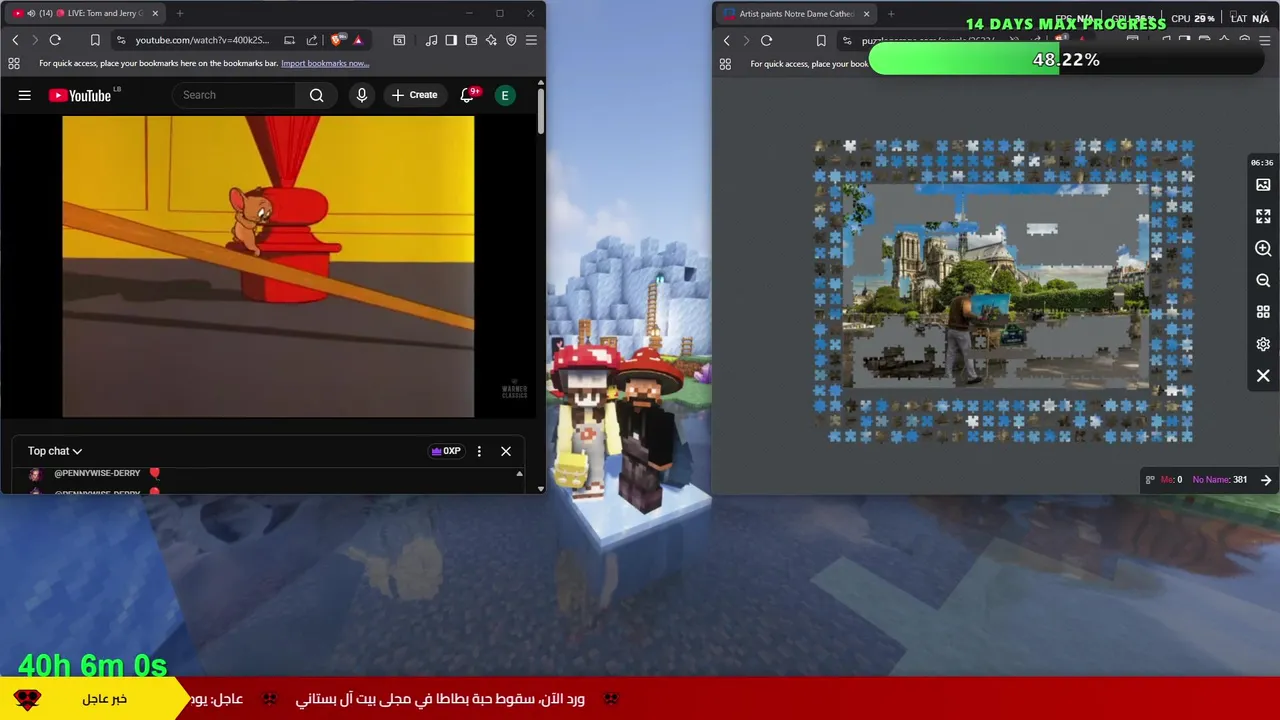Click the green 48.22% progress bar
Viewport: 1280px width, 720px height.
[1066, 60]
